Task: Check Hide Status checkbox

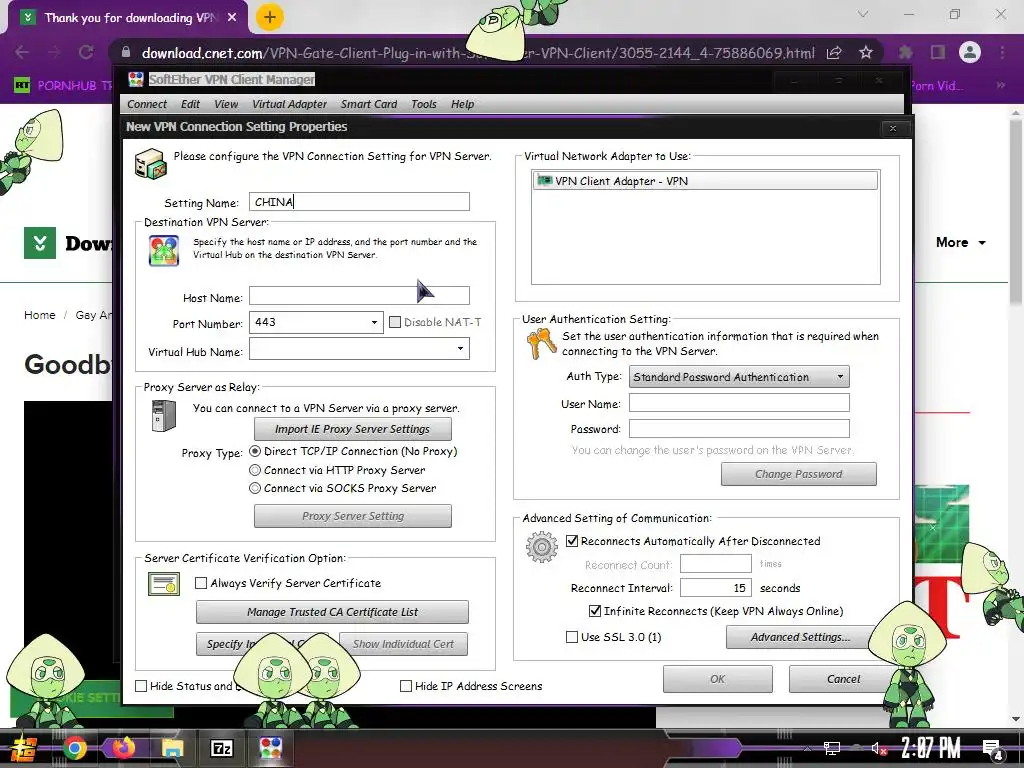Action: pos(141,686)
